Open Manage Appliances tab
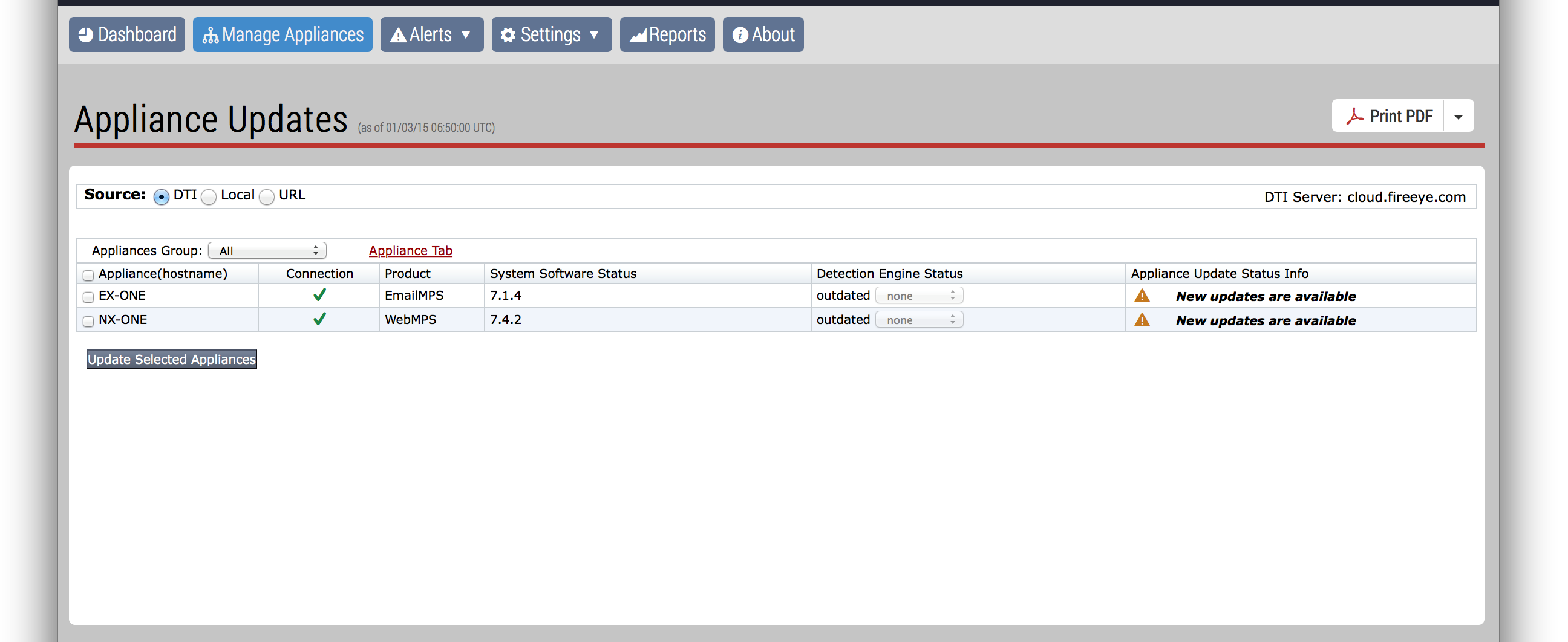 point(283,34)
